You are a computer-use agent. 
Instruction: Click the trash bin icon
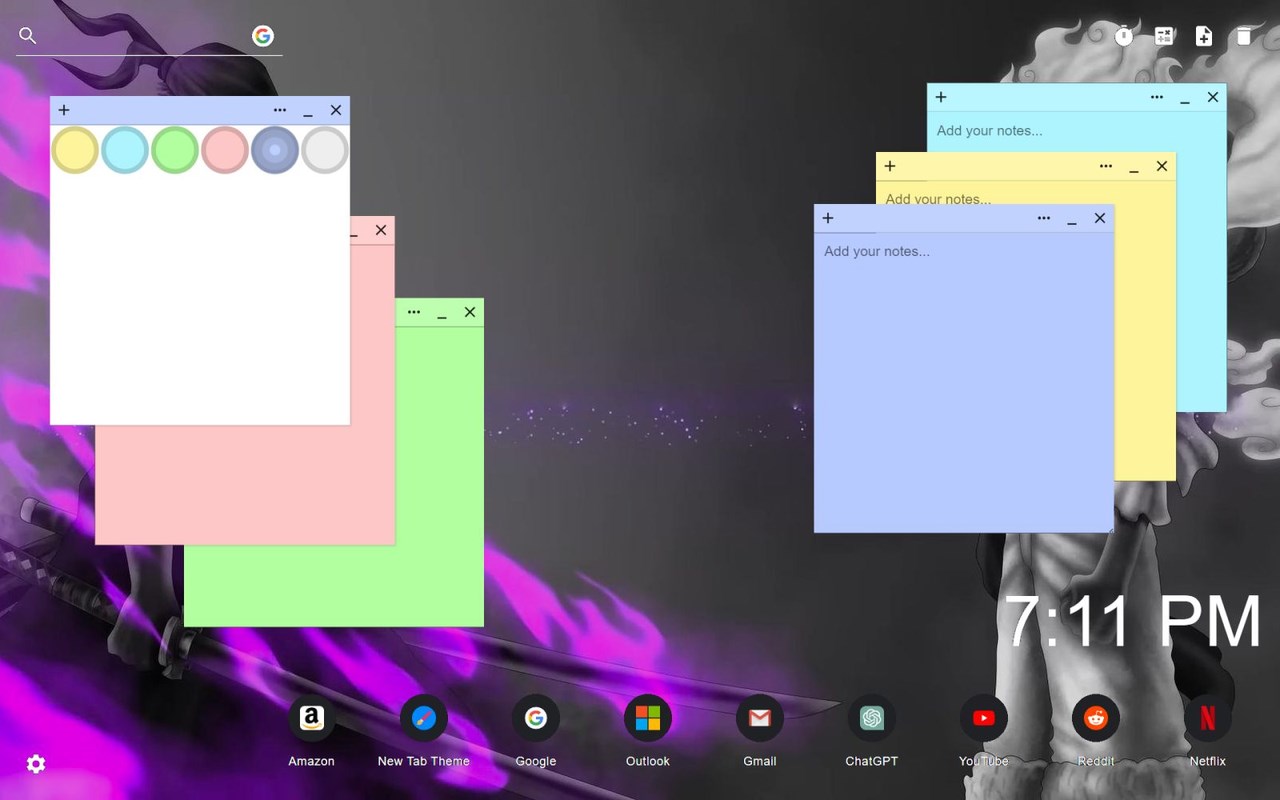pyautogui.click(x=1244, y=36)
